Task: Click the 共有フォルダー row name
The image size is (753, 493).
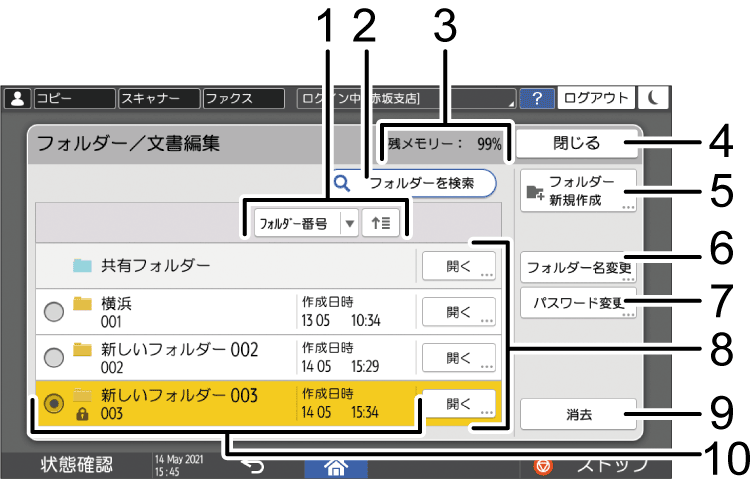Action: click(156, 265)
